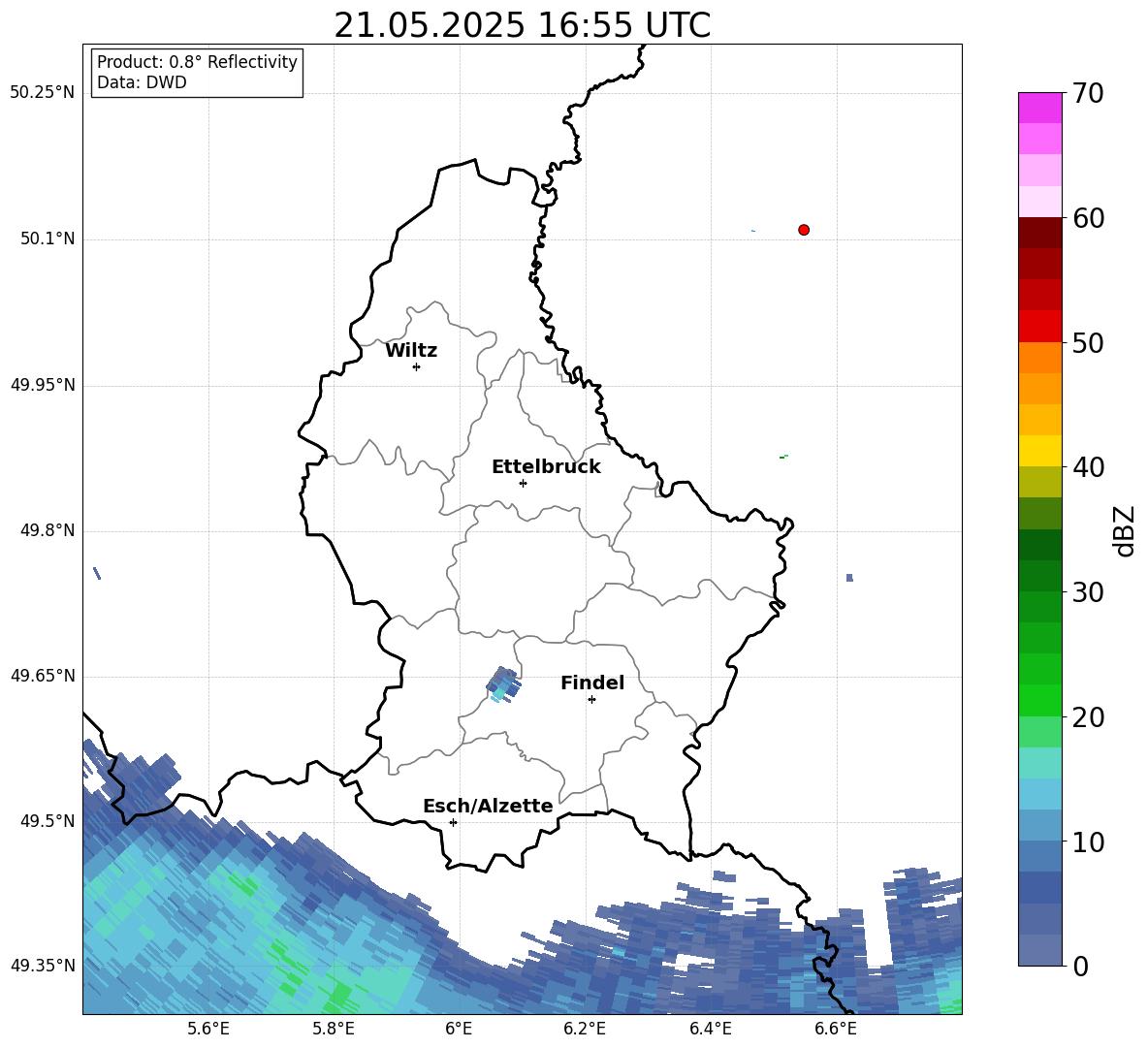
Task: Click the small radar echo west of Findel
Action: click(504, 684)
